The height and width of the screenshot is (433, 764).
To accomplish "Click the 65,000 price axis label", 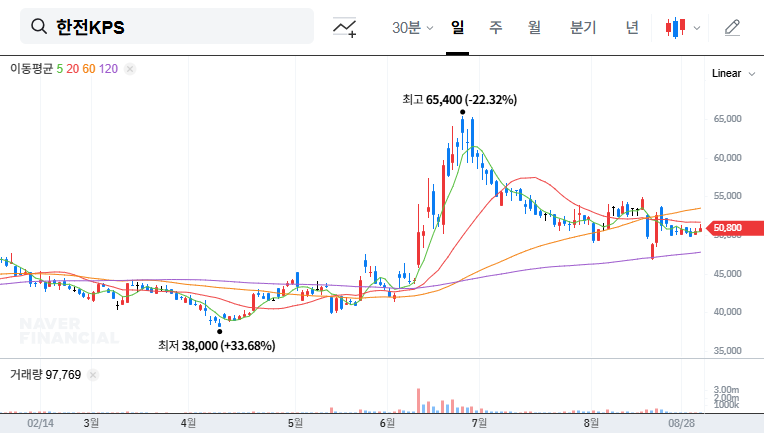I will (727, 119).
